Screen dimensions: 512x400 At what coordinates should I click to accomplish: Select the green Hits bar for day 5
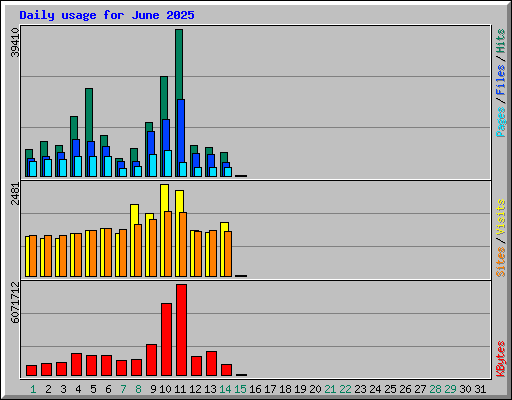coord(89,113)
